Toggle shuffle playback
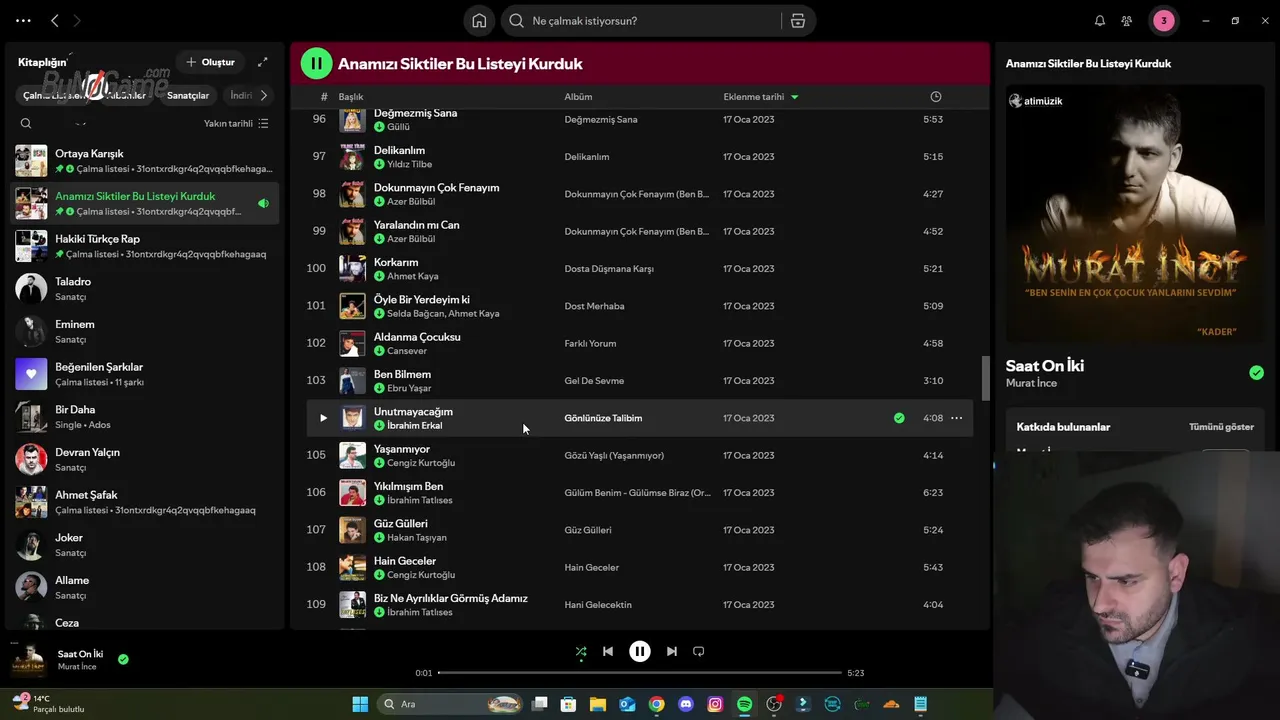Viewport: 1280px width, 720px height. tap(581, 651)
